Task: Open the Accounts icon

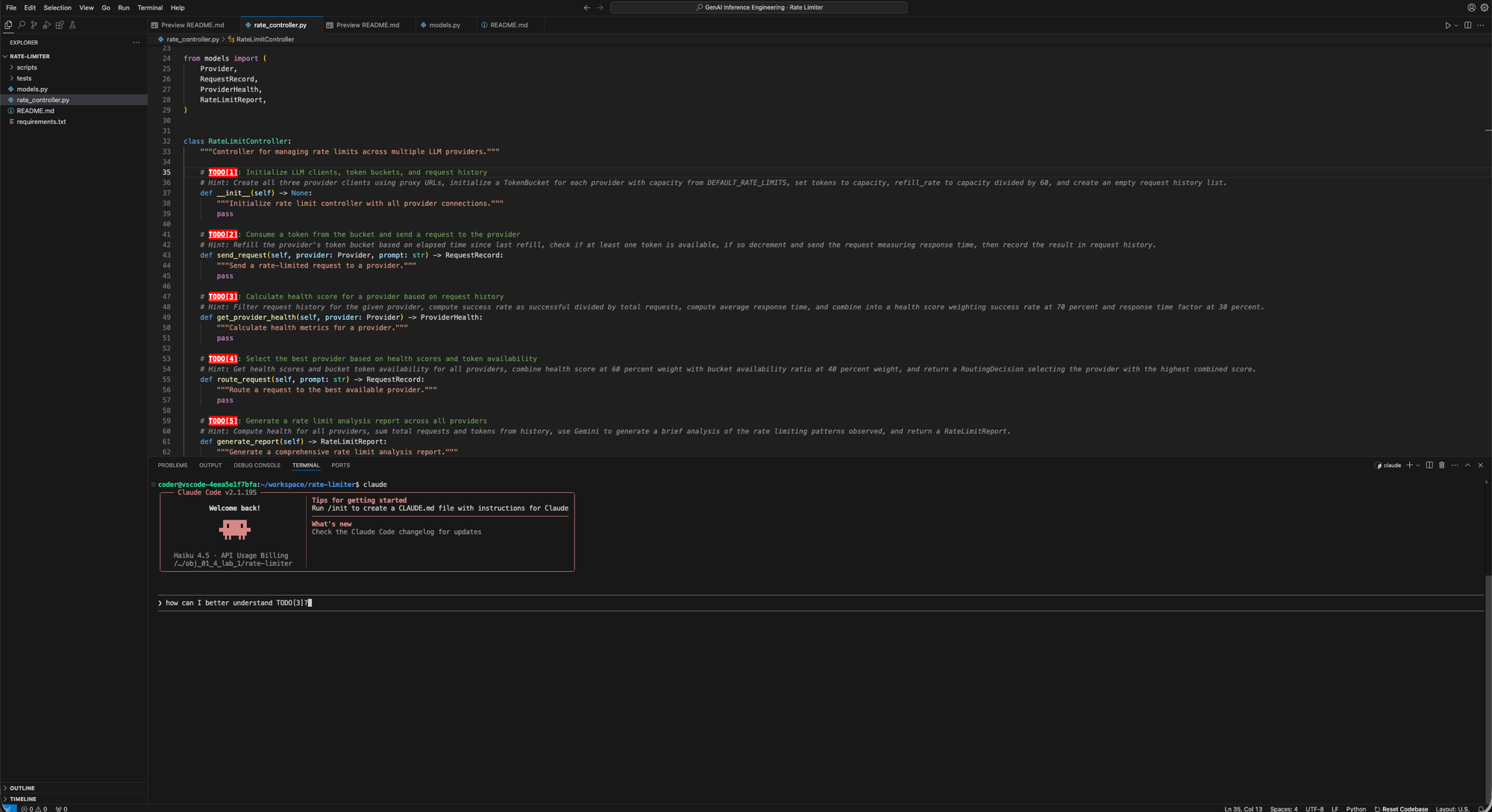Action: 1471,7
